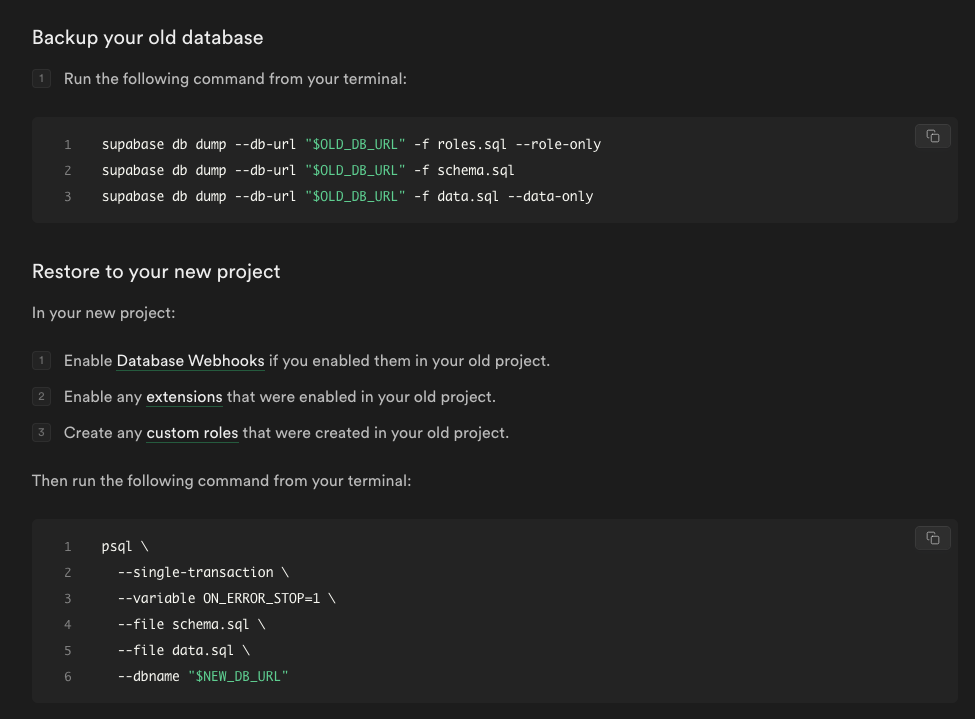Click step 1 badge beside Database Webhooks instruction
975x719 pixels.
click(x=41, y=360)
